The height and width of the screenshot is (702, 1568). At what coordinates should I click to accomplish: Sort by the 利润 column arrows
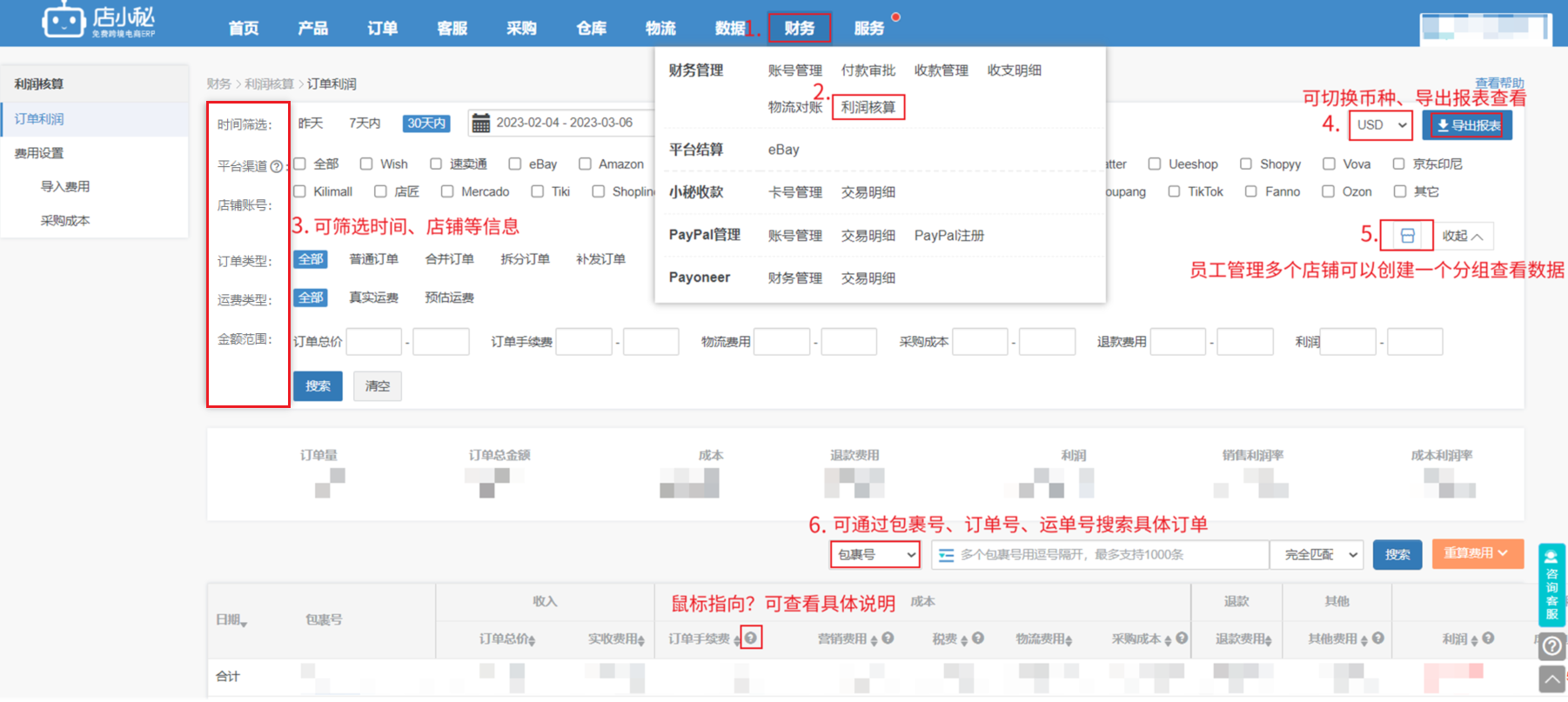click(x=1474, y=640)
